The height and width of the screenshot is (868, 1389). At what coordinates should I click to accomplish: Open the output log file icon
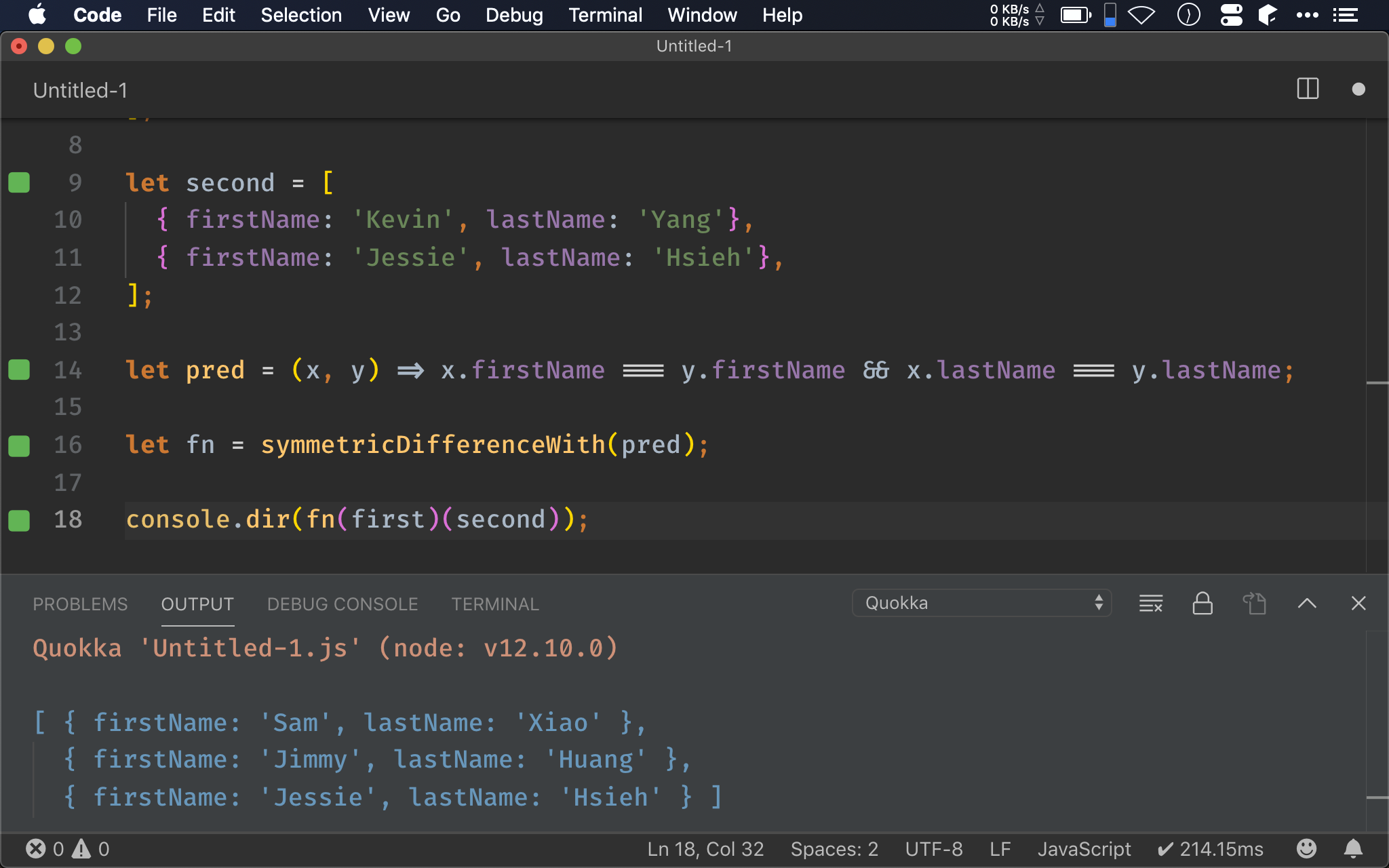pyautogui.click(x=1255, y=603)
